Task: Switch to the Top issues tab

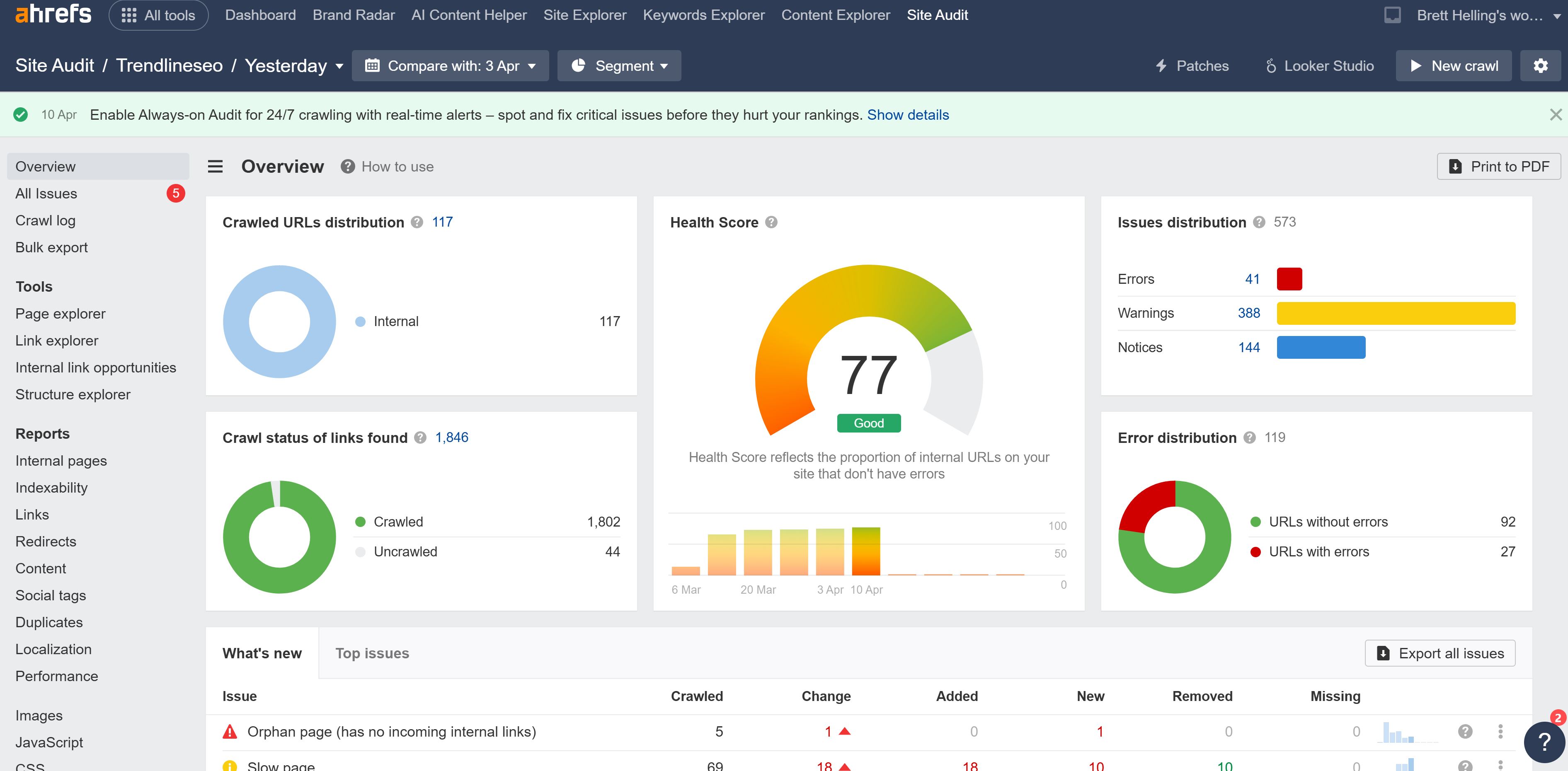Action: (372, 653)
